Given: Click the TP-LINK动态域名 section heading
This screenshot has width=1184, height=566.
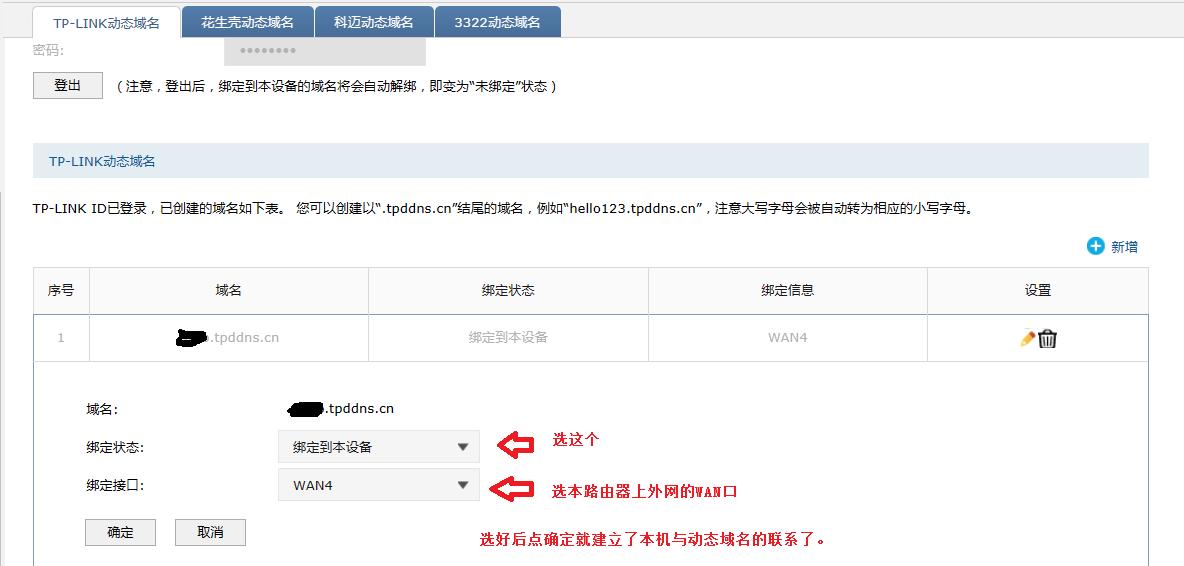Looking at the screenshot, I should (x=102, y=161).
